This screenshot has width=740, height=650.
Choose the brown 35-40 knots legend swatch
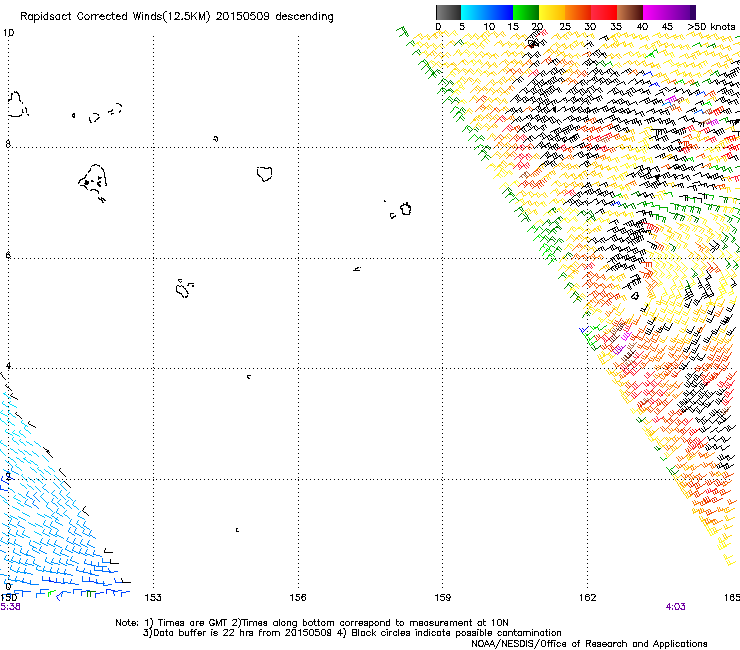pos(630,12)
